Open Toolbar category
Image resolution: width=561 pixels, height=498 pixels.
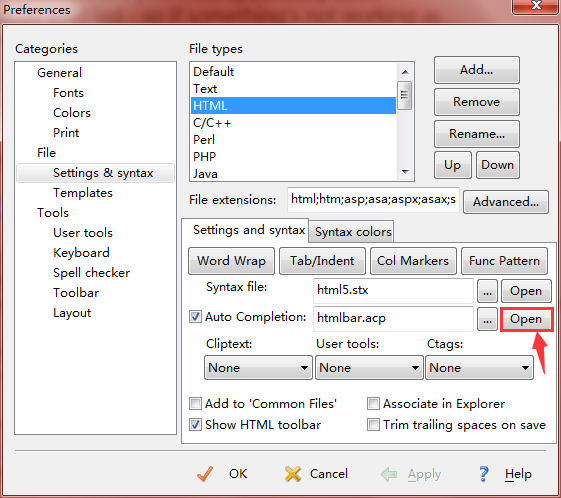click(x=76, y=293)
